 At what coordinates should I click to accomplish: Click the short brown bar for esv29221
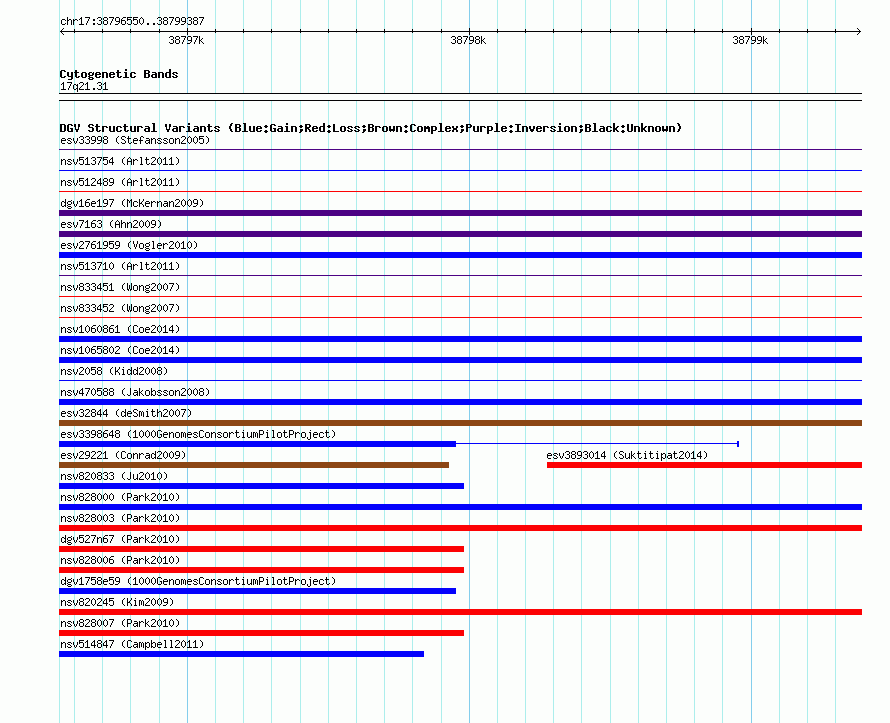[254, 465]
